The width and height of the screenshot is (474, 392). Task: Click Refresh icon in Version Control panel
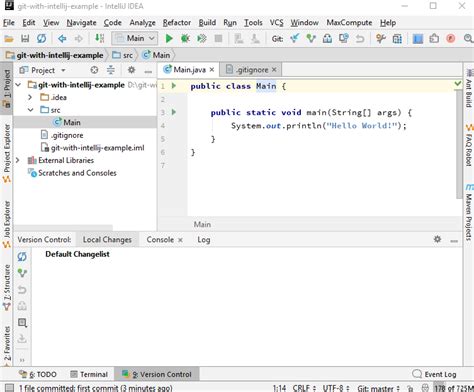[22, 257]
